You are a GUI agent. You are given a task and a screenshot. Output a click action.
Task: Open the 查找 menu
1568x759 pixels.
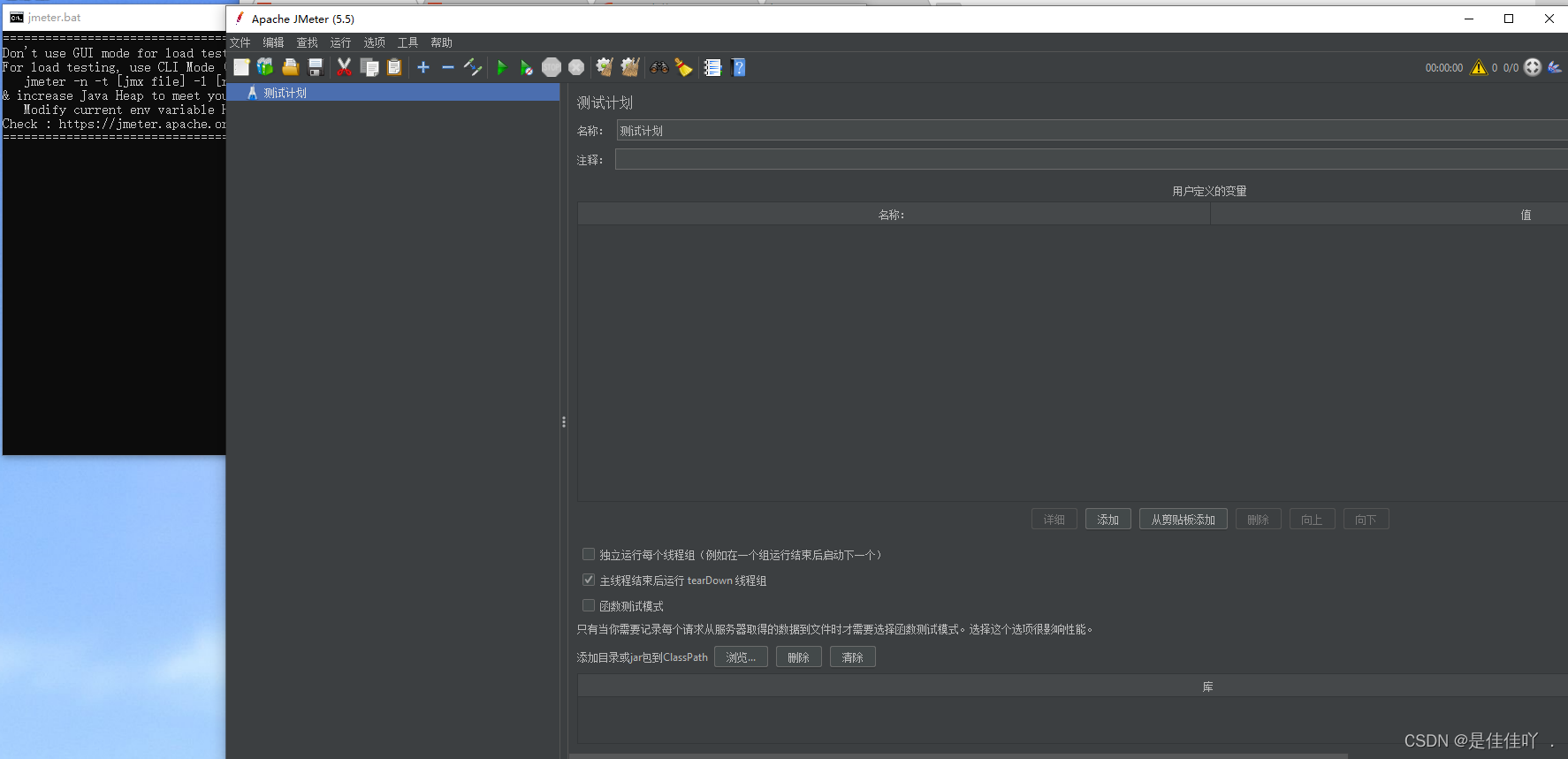tap(307, 42)
